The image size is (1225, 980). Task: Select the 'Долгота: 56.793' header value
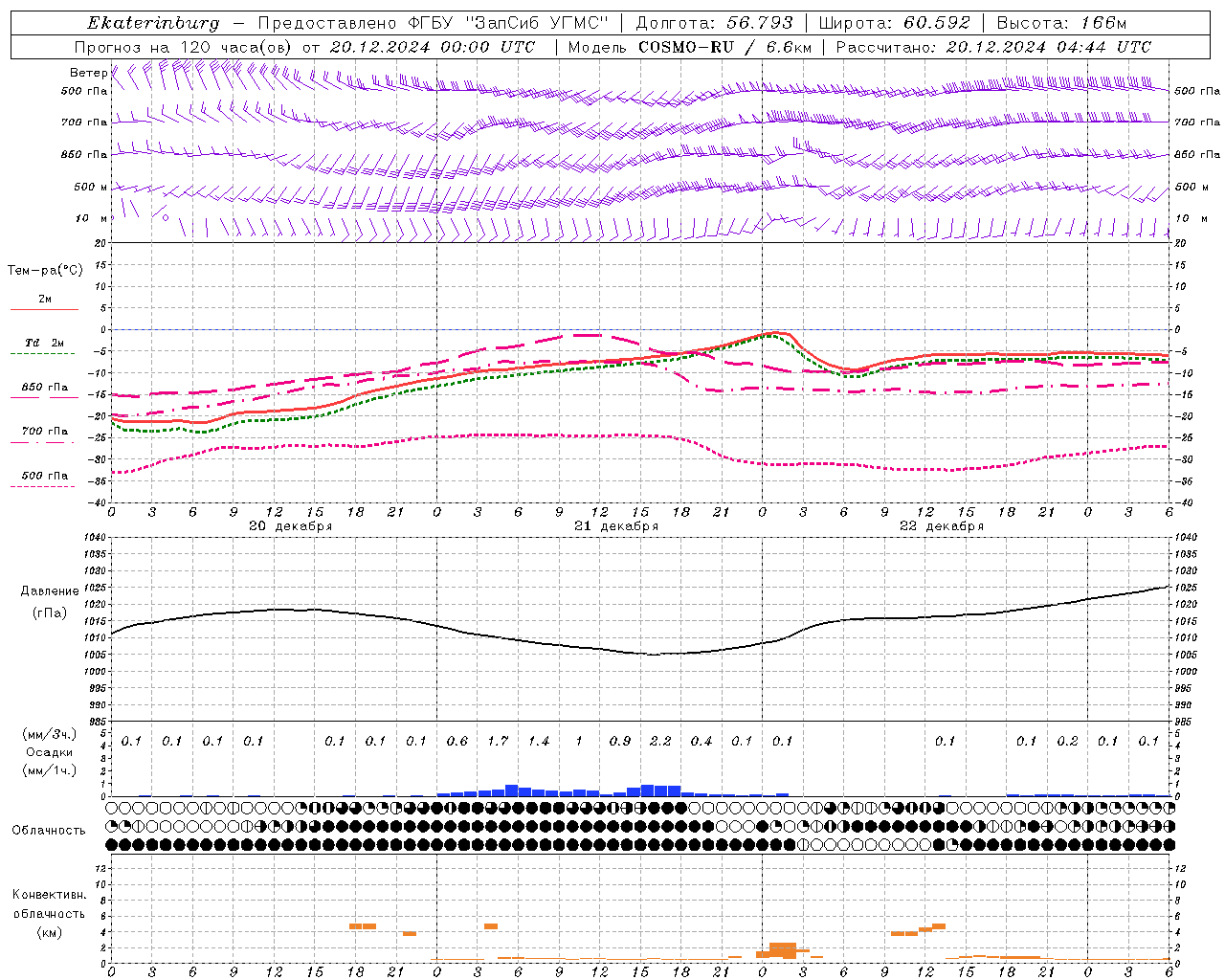714,23
